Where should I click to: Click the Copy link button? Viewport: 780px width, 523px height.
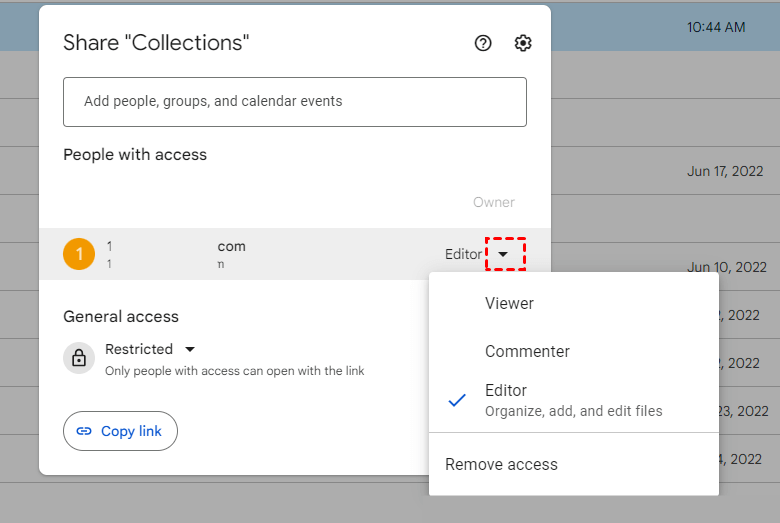click(x=120, y=431)
